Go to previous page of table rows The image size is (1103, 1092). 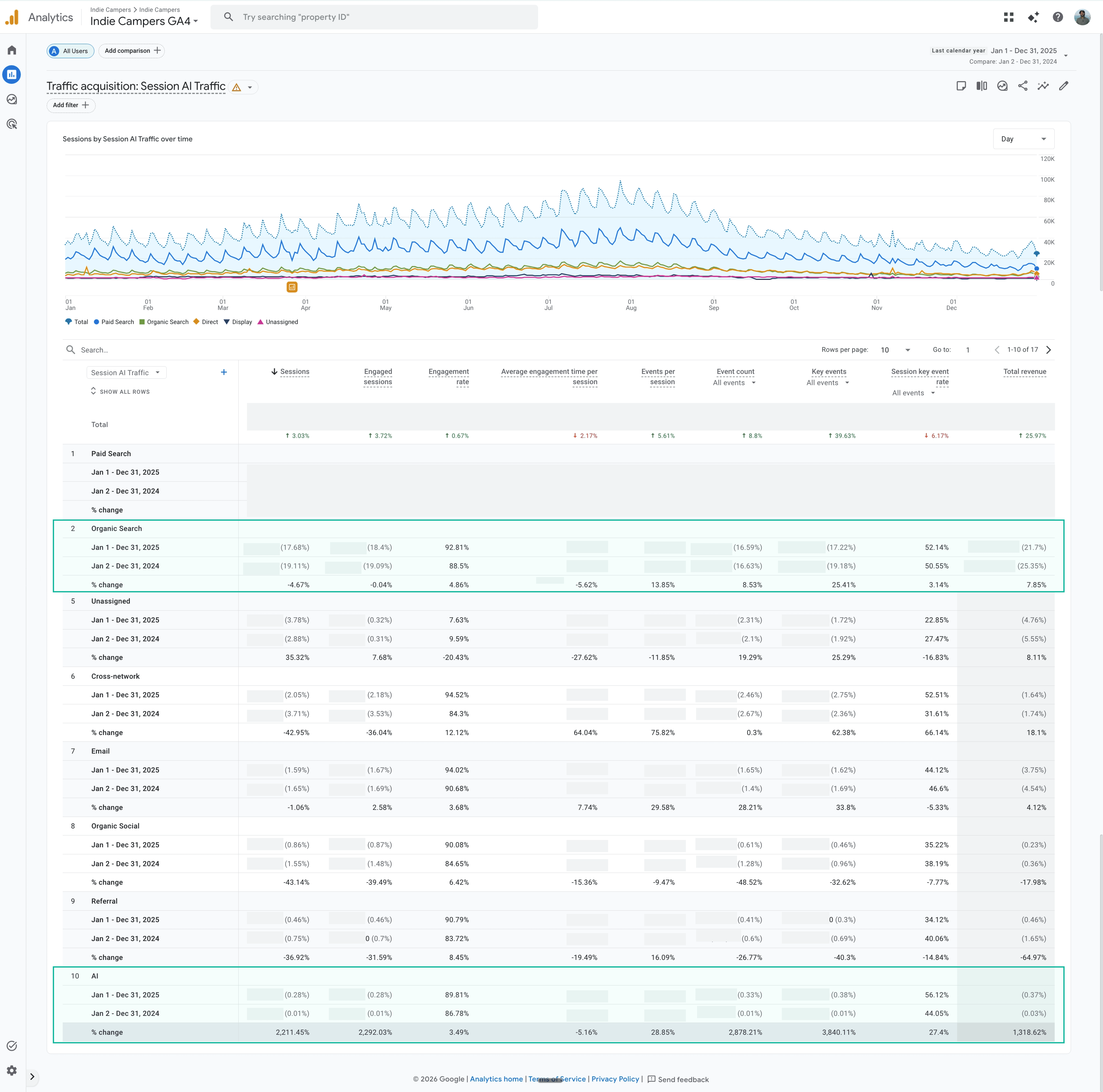click(x=997, y=350)
